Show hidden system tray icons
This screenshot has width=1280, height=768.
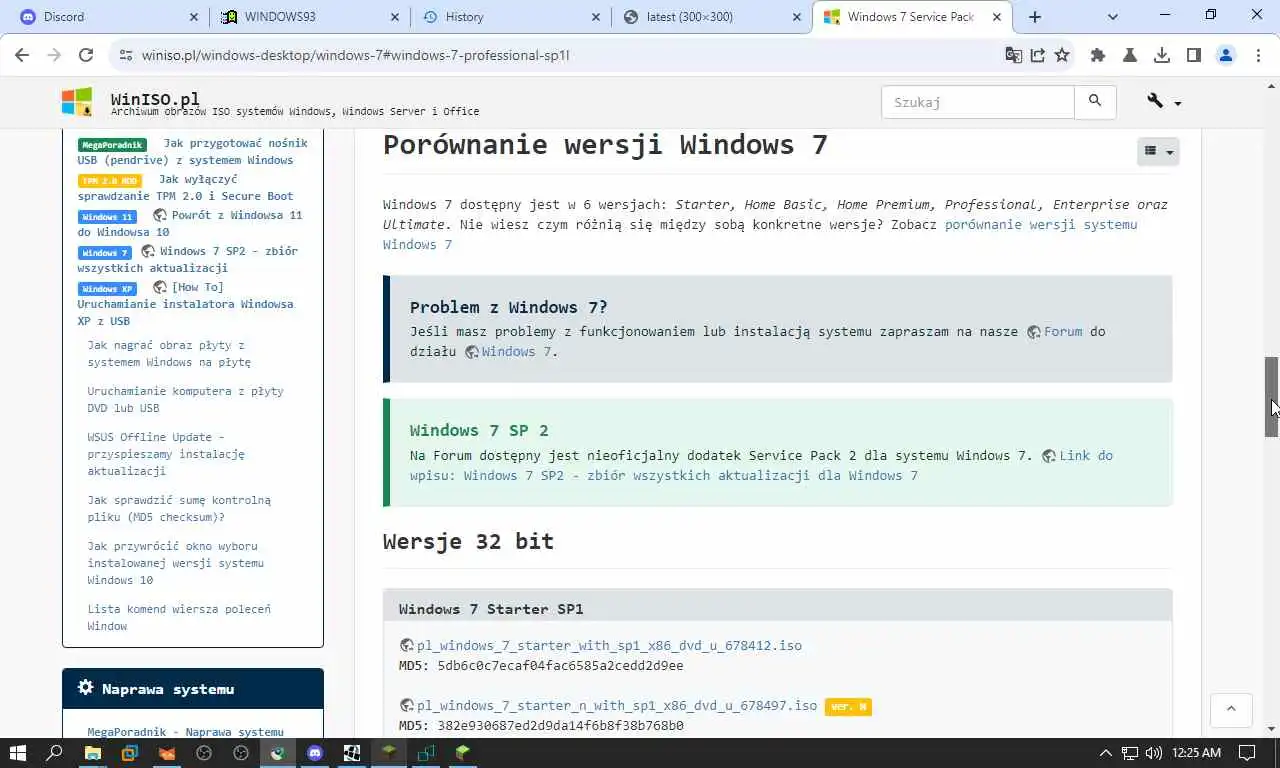pyautogui.click(x=1106, y=752)
